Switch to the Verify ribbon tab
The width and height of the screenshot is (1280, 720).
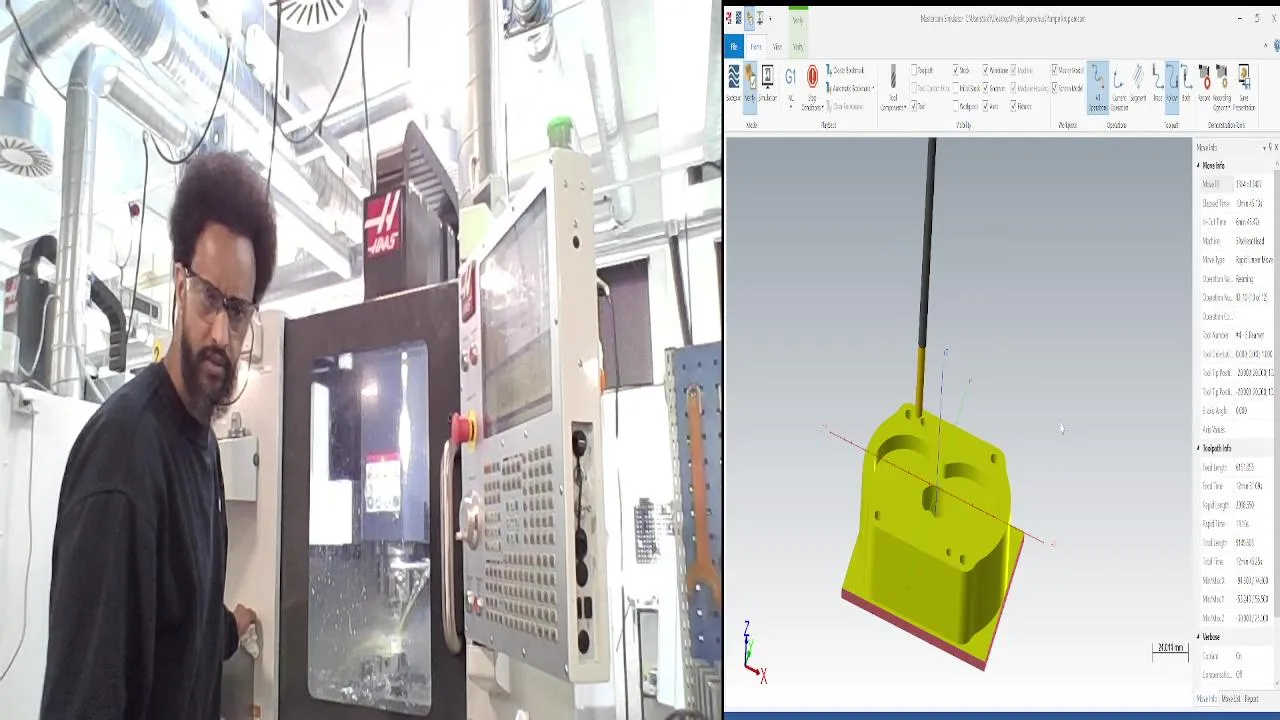point(798,46)
